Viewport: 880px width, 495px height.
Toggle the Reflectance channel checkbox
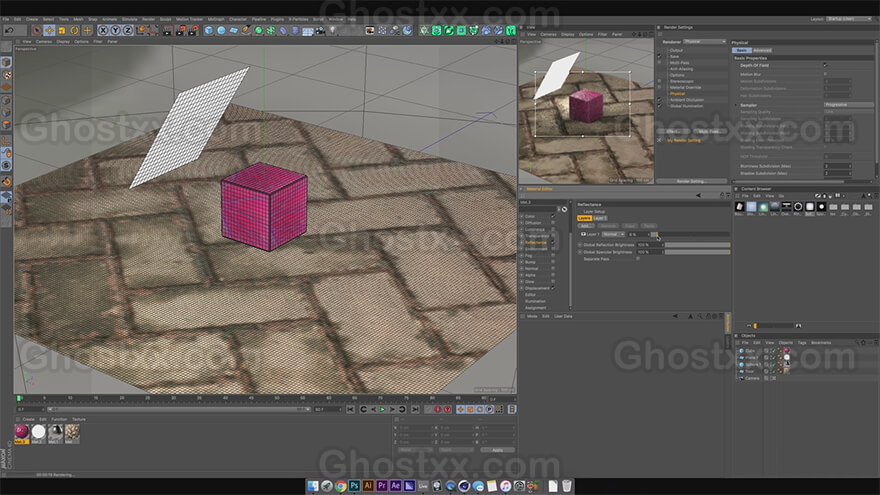tap(553, 242)
